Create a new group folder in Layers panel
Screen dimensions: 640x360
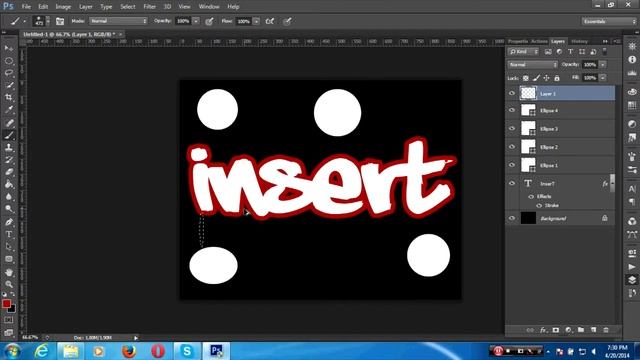point(581,330)
